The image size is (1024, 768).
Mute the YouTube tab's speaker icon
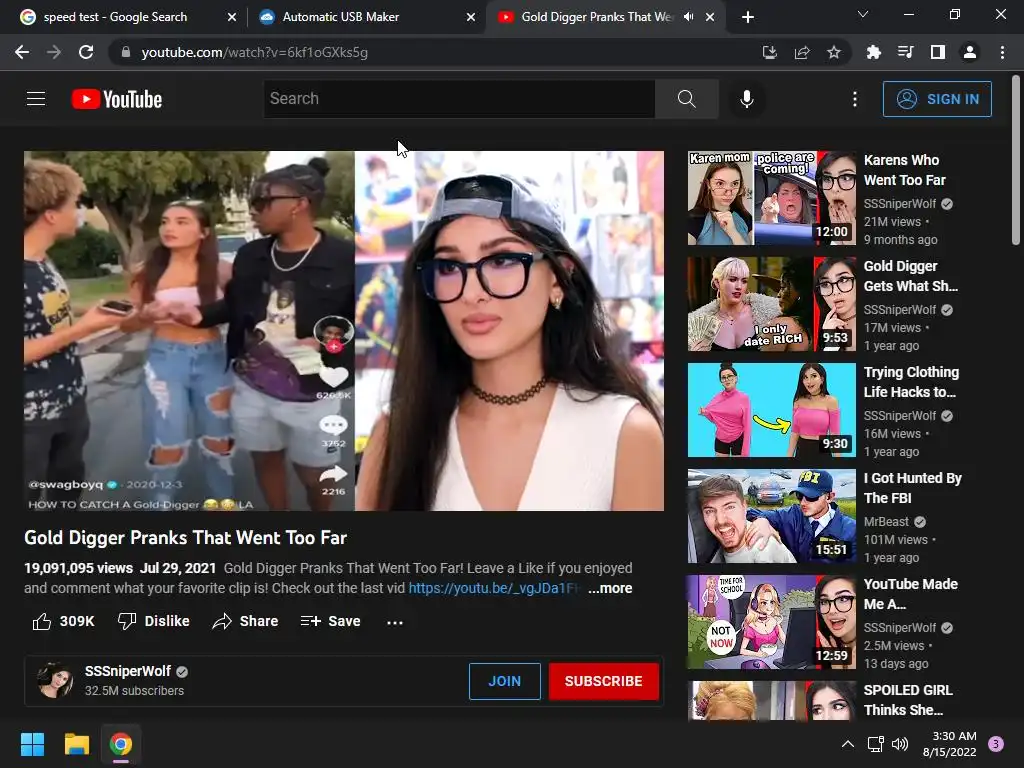point(688,17)
